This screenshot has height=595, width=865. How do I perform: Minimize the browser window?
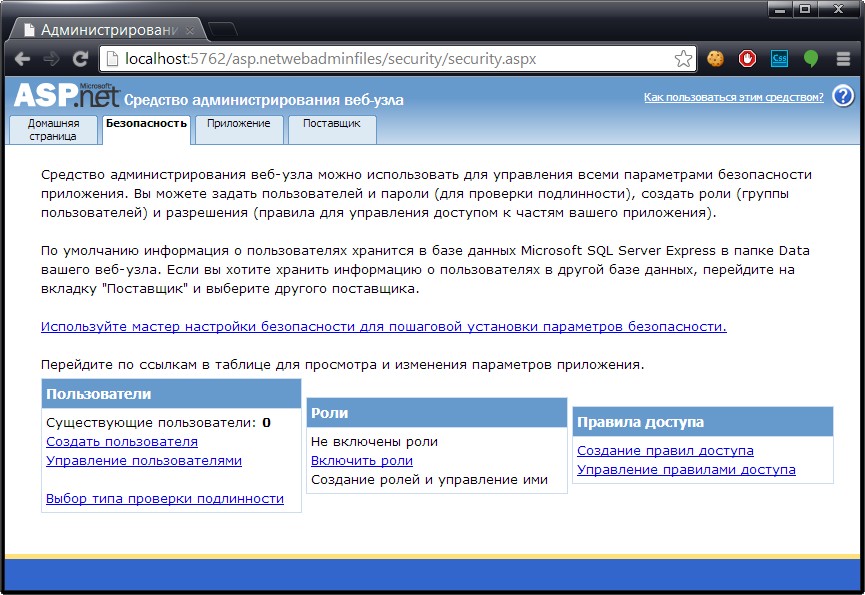(x=779, y=9)
